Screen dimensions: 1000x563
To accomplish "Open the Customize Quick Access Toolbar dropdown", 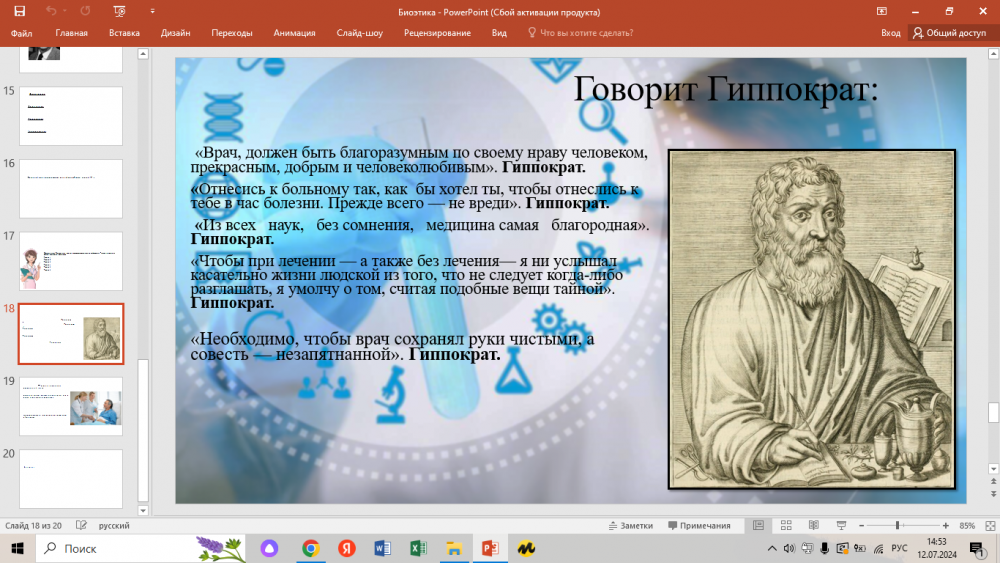I will [152, 11].
